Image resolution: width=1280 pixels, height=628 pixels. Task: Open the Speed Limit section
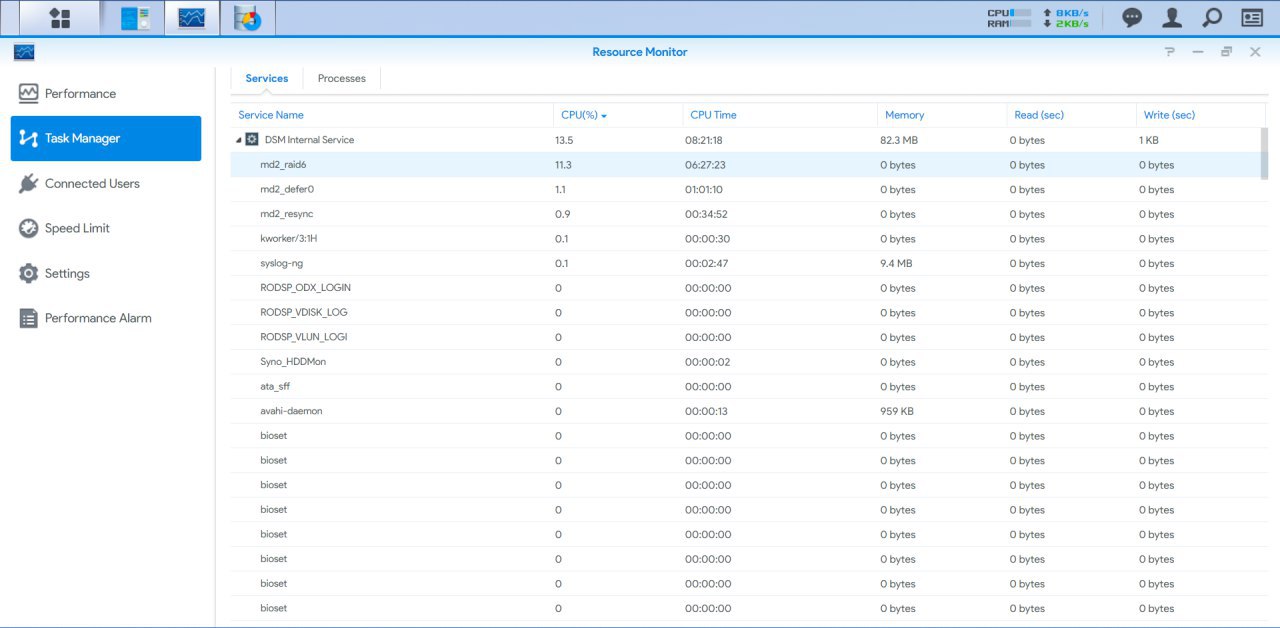tap(77, 228)
